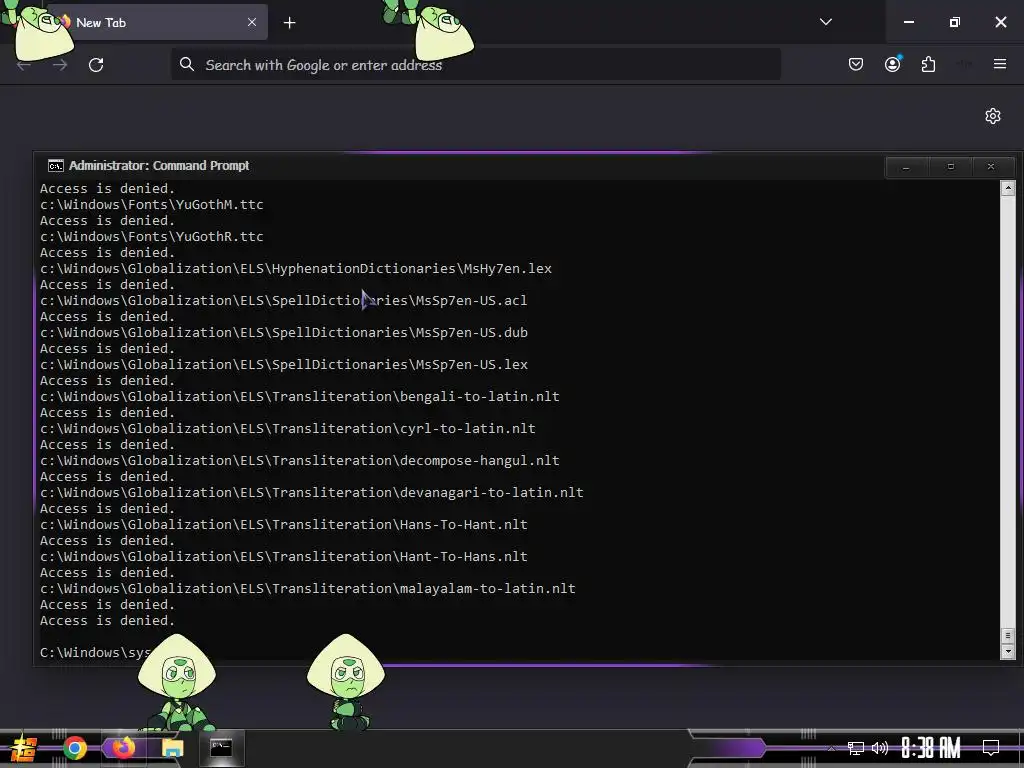The width and height of the screenshot is (1024, 768).
Task: Click the search magnifier icon in address bar
Action: coord(187,64)
